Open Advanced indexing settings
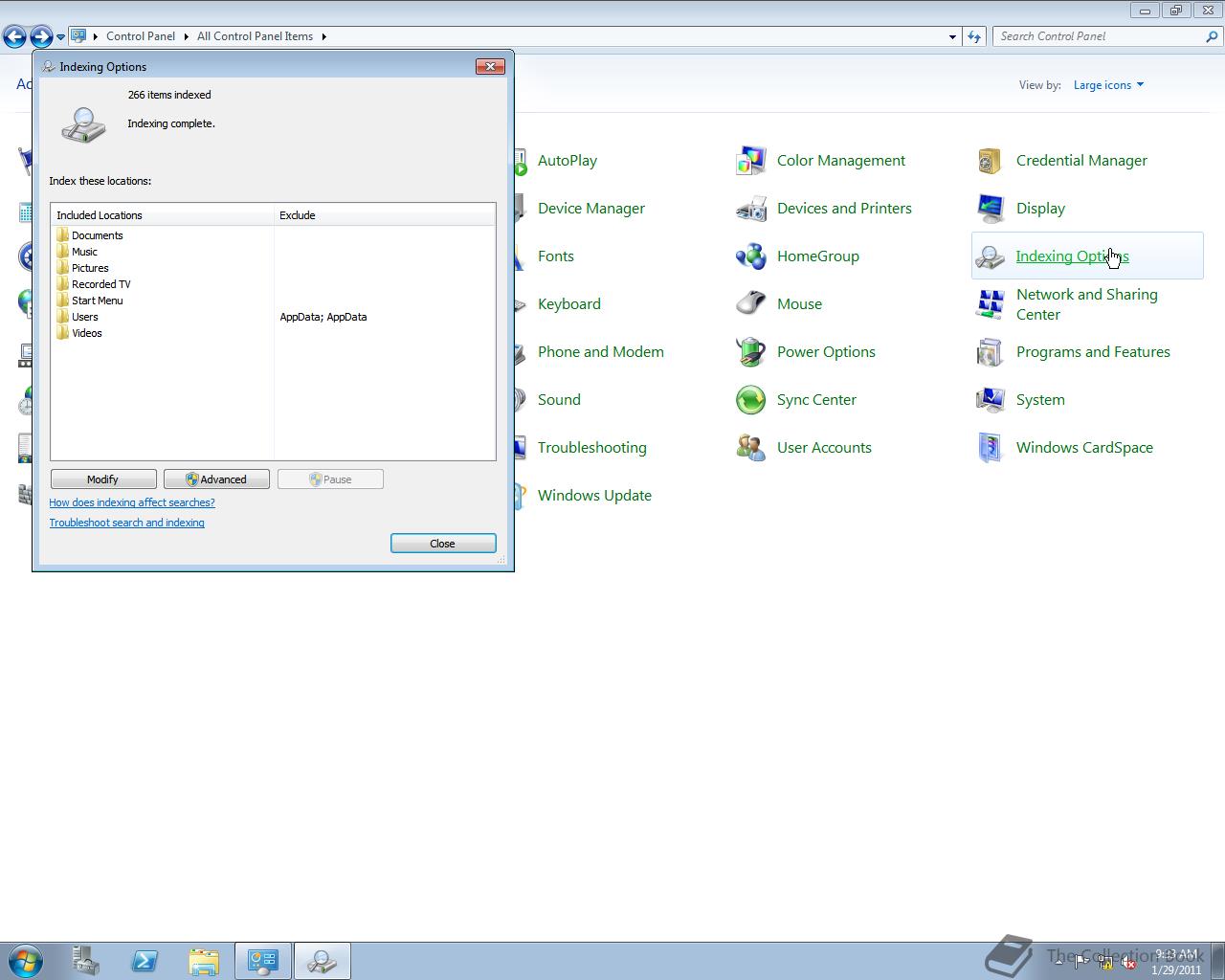 [216, 479]
